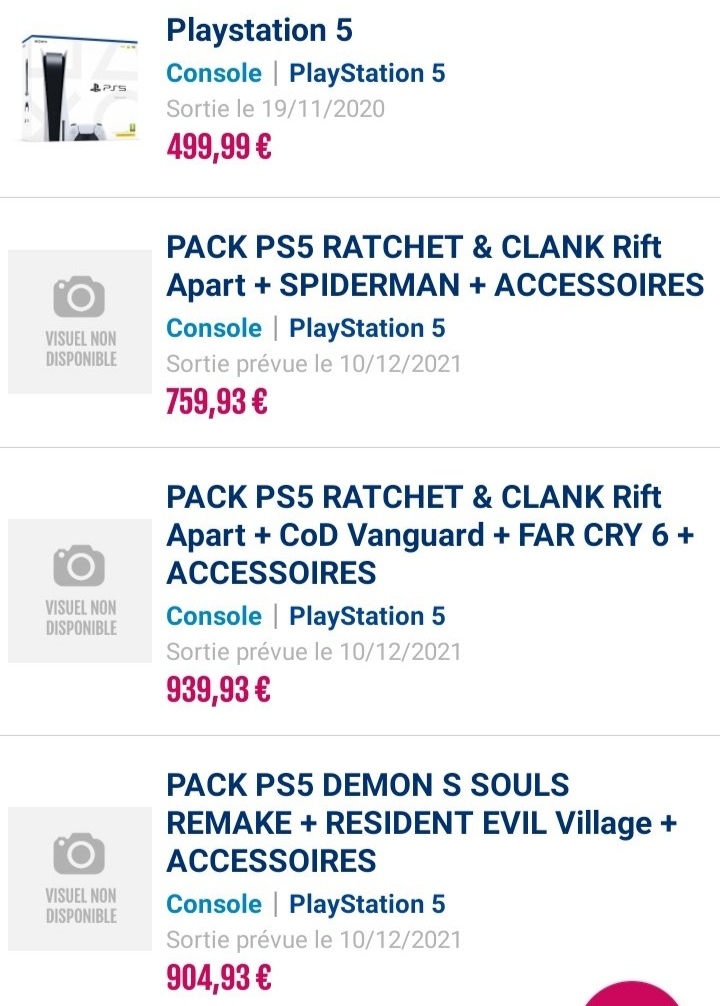Screen dimensions: 720x1006
Task: Select Console link for the Spiderman pack
Action: (x=214, y=328)
